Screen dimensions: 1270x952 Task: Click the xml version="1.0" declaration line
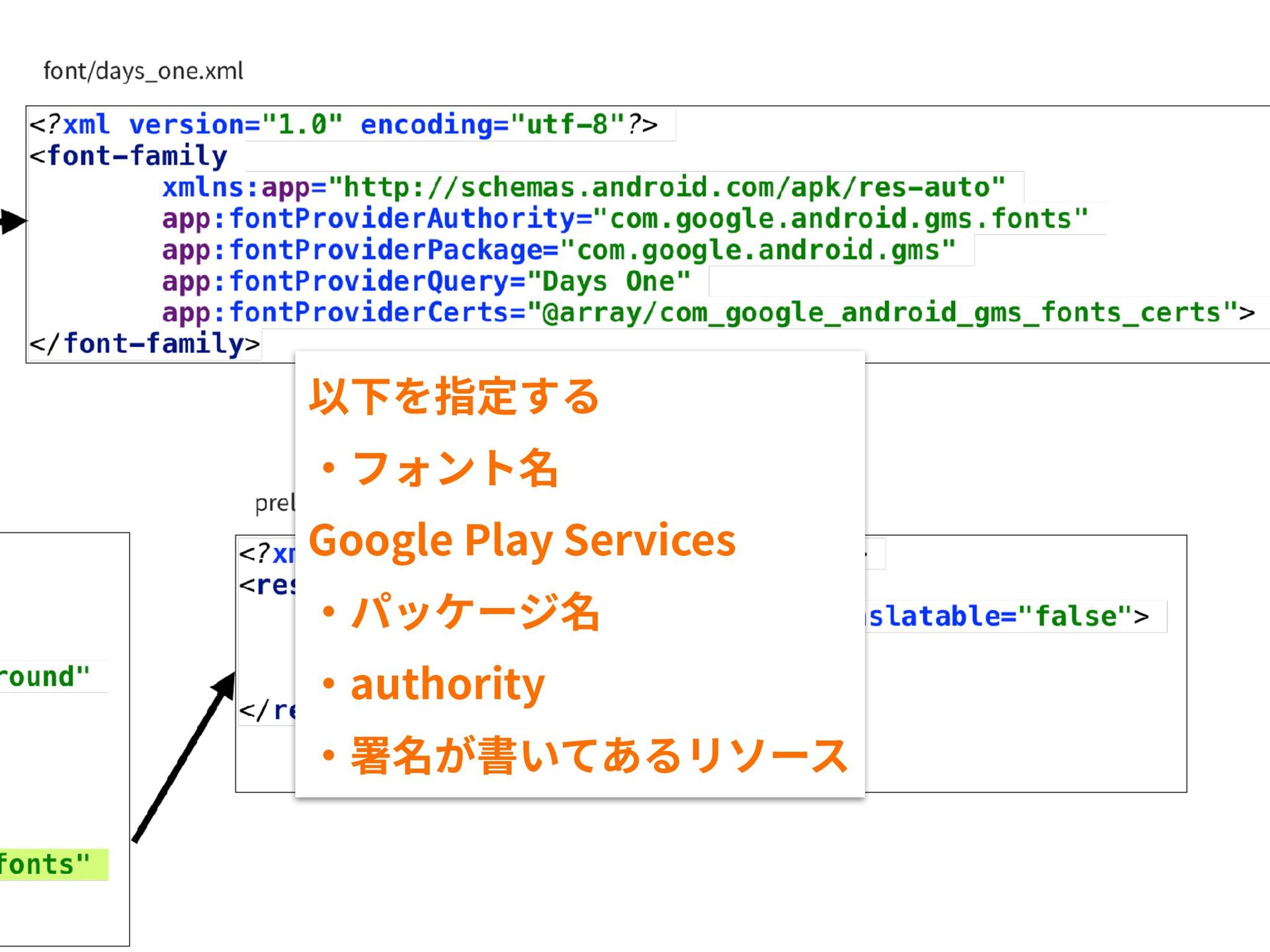[343, 124]
